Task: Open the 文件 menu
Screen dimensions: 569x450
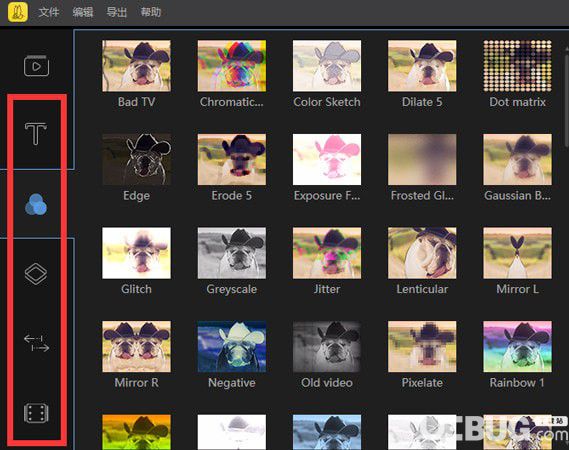Action: [49, 12]
